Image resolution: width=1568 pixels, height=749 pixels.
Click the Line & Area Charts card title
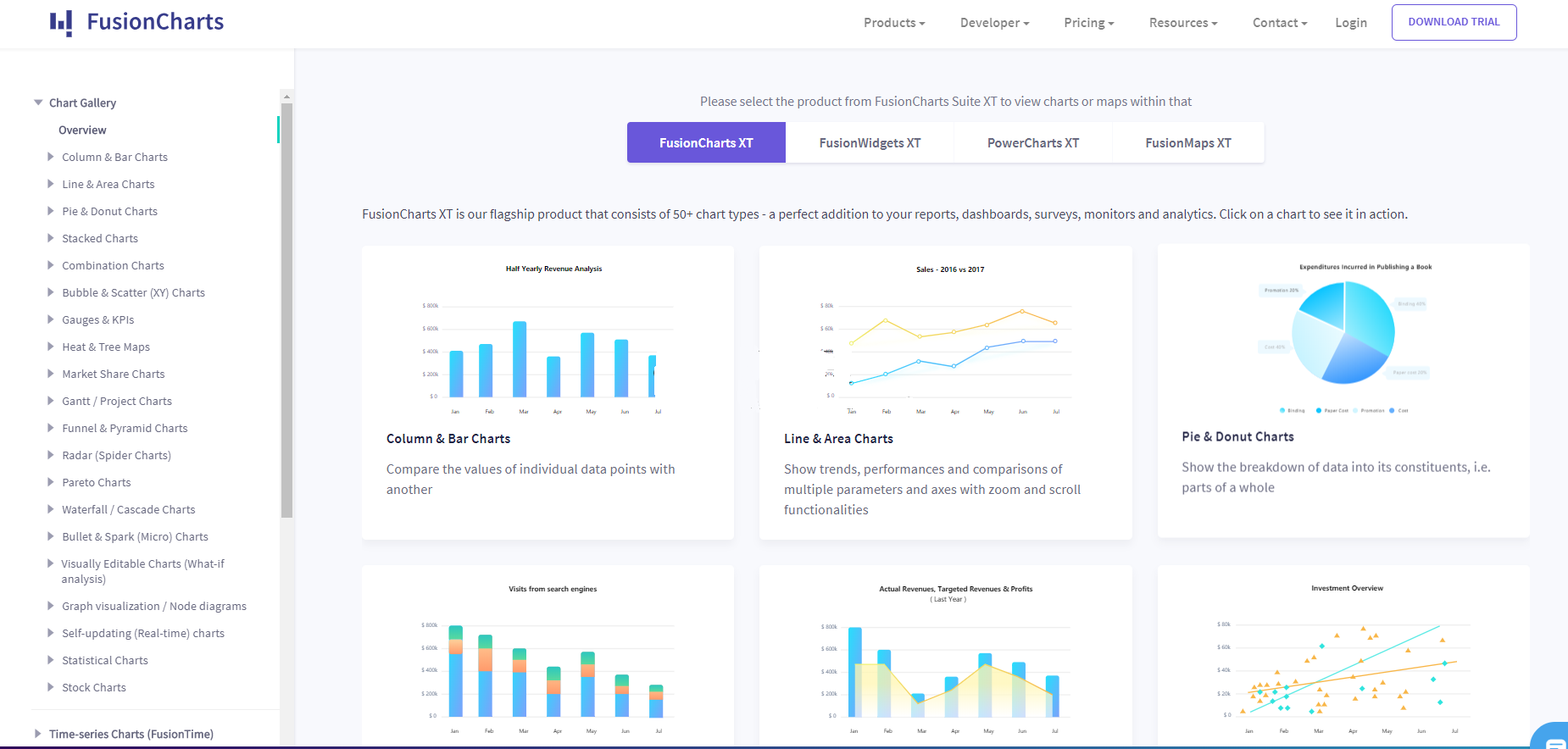coord(838,439)
